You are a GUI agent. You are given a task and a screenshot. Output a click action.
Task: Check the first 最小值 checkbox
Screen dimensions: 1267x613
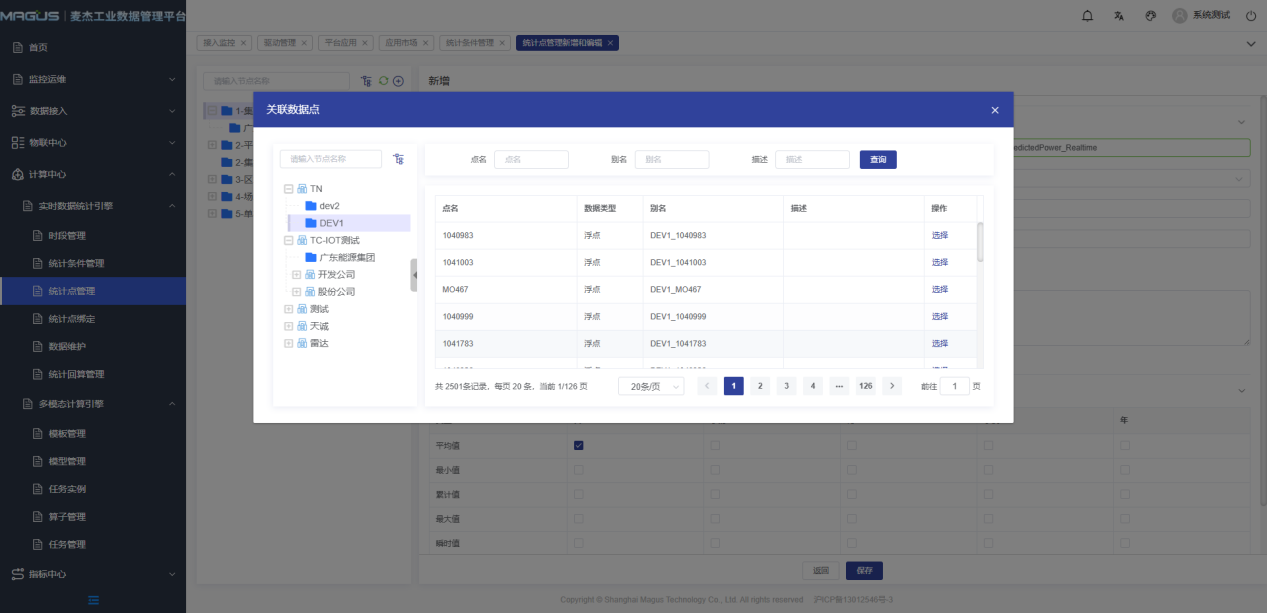578,469
